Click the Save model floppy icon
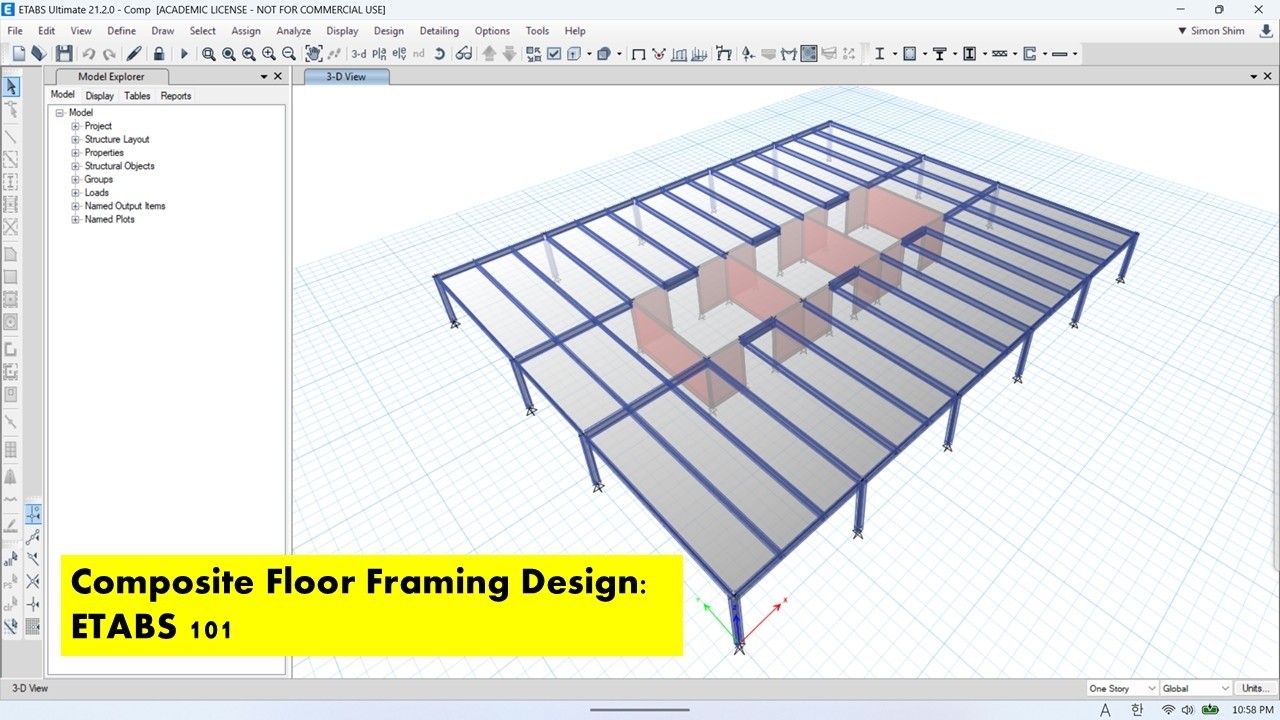The width and height of the screenshot is (1280, 720). [x=64, y=54]
